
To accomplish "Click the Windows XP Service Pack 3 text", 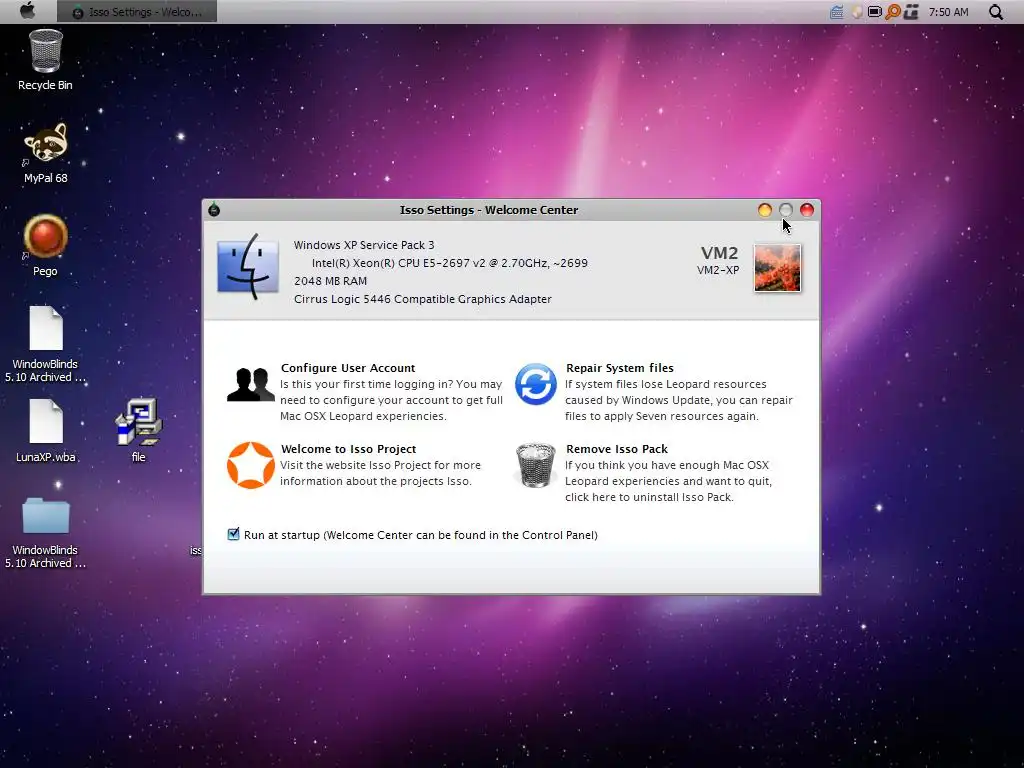I will (x=364, y=245).
